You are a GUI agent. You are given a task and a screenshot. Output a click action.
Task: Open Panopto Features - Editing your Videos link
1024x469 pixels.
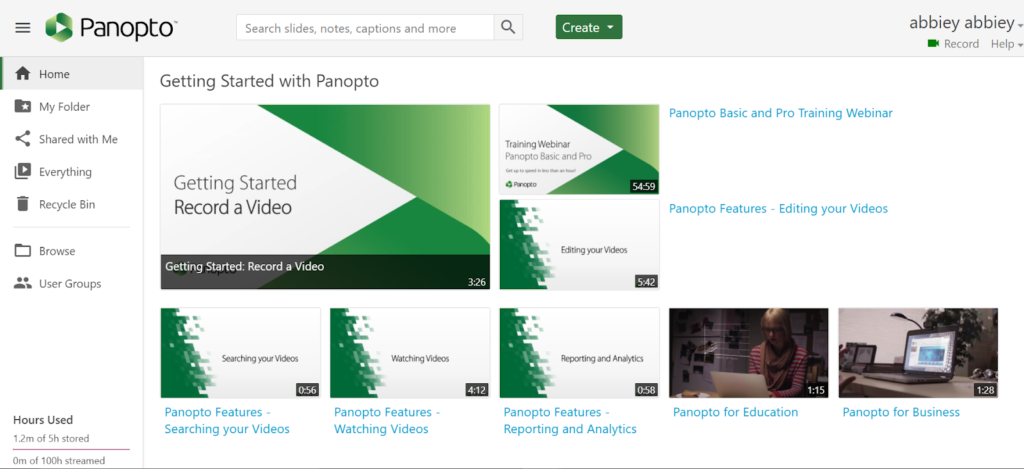click(x=778, y=208)
